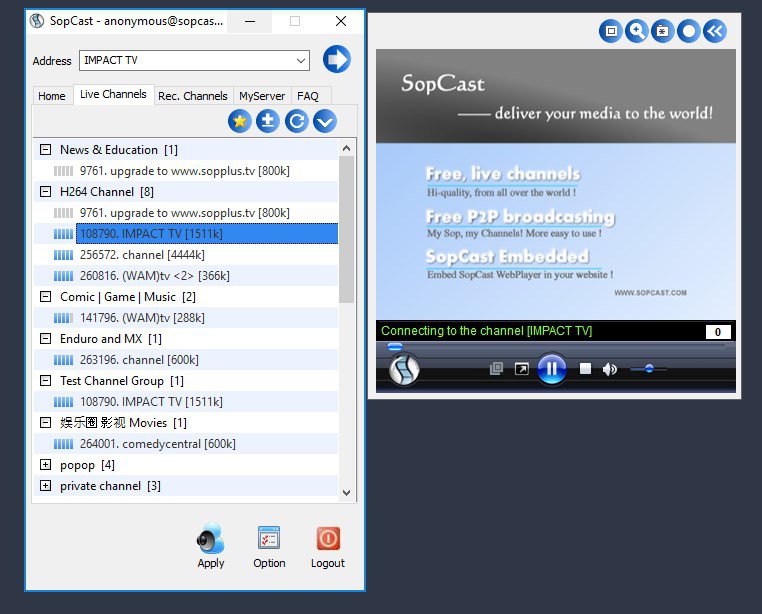Click the record circle icon above the player
This screenshot has width=762, height=614.
(688, 31)
